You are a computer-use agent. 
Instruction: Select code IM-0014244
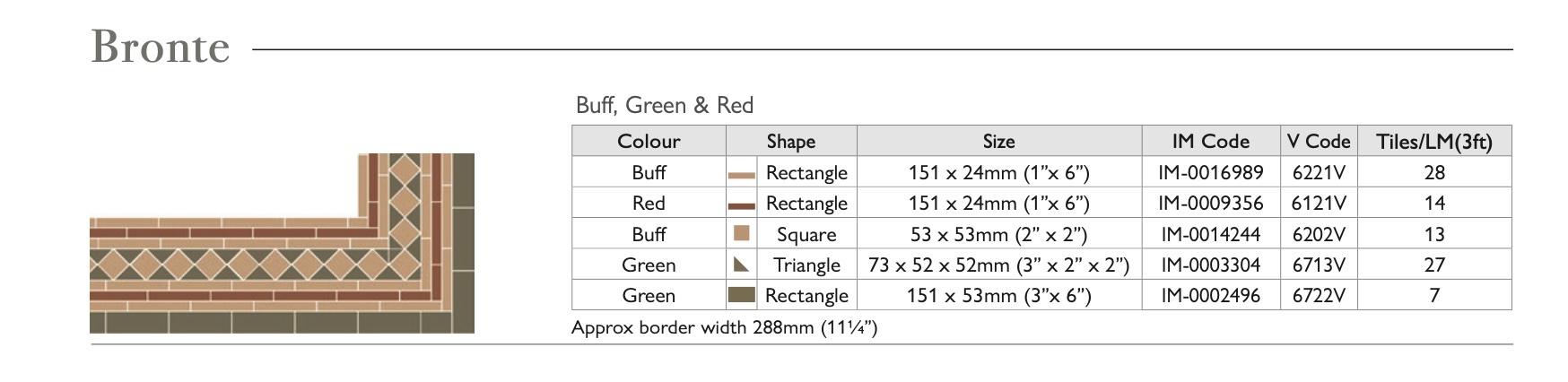[x=1210, y=234]
